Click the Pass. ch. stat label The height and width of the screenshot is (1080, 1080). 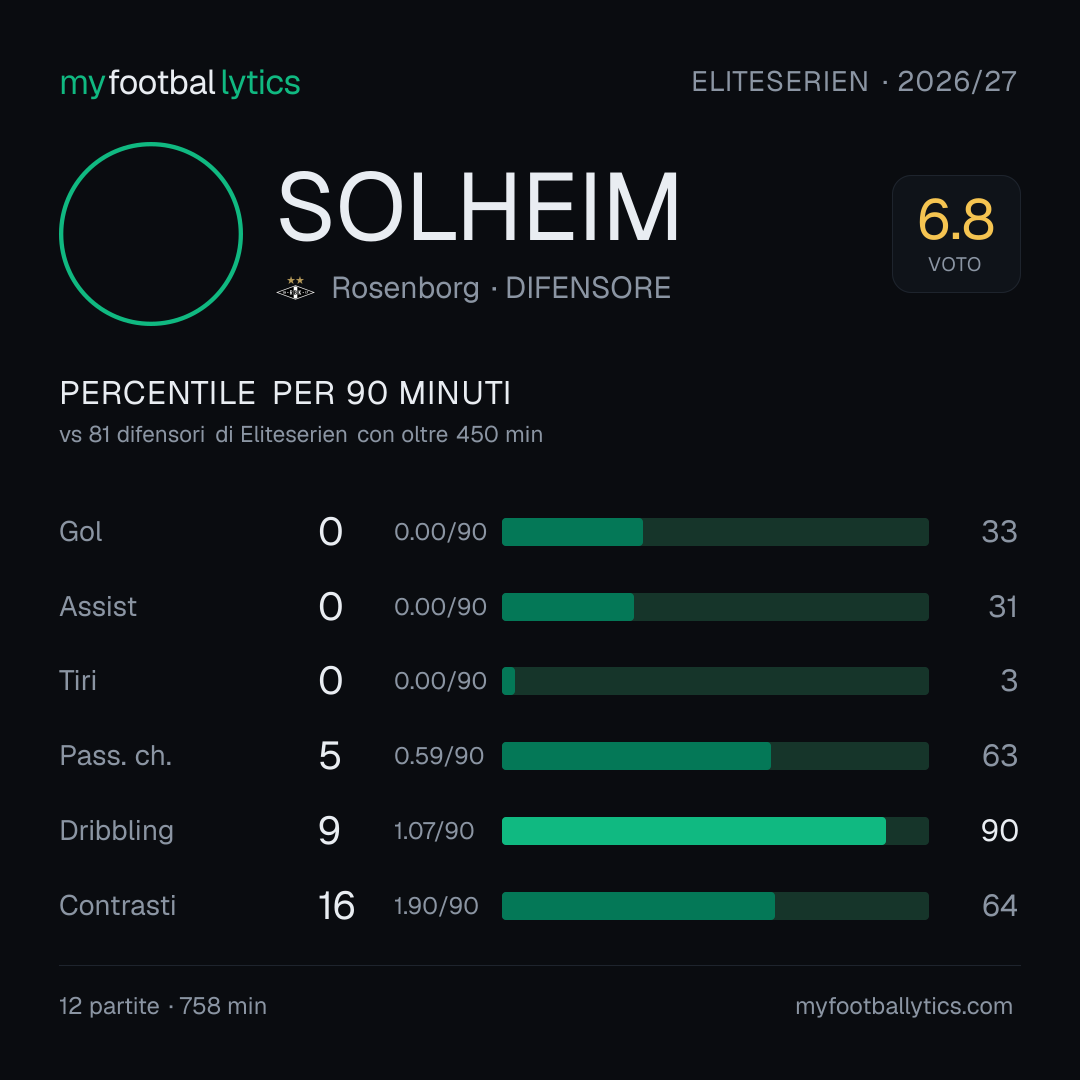tap(116, 756)
